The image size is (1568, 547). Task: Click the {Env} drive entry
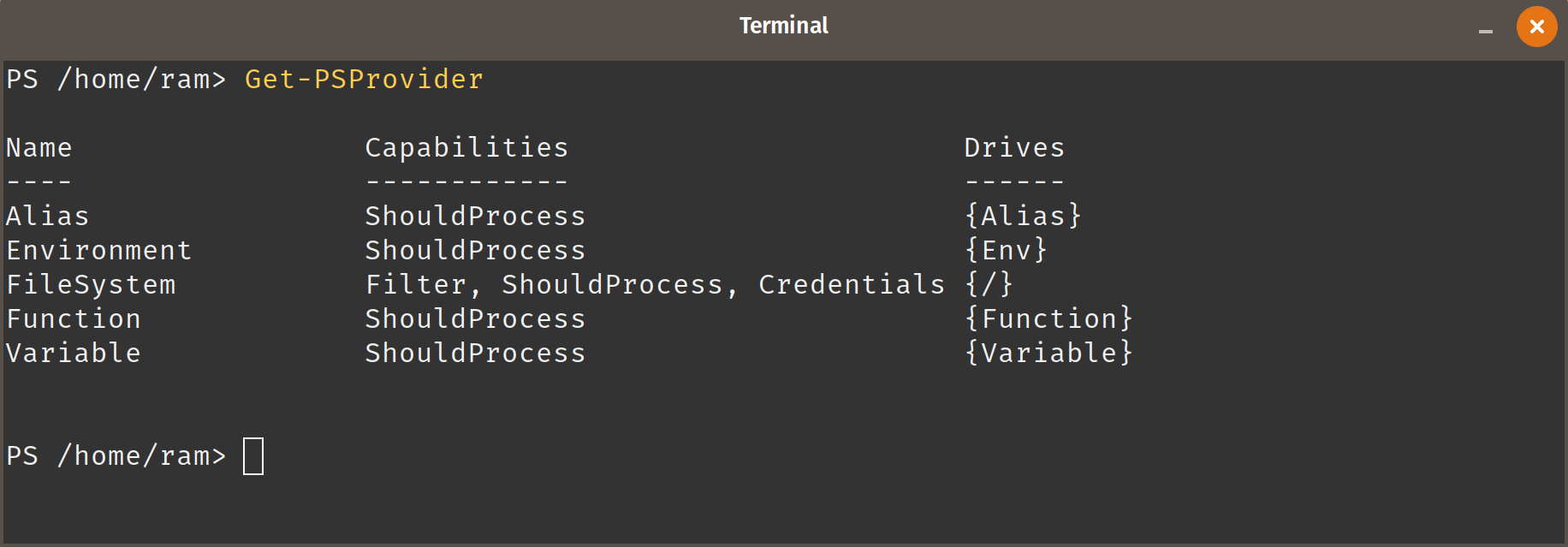[x=1007, y=250]
